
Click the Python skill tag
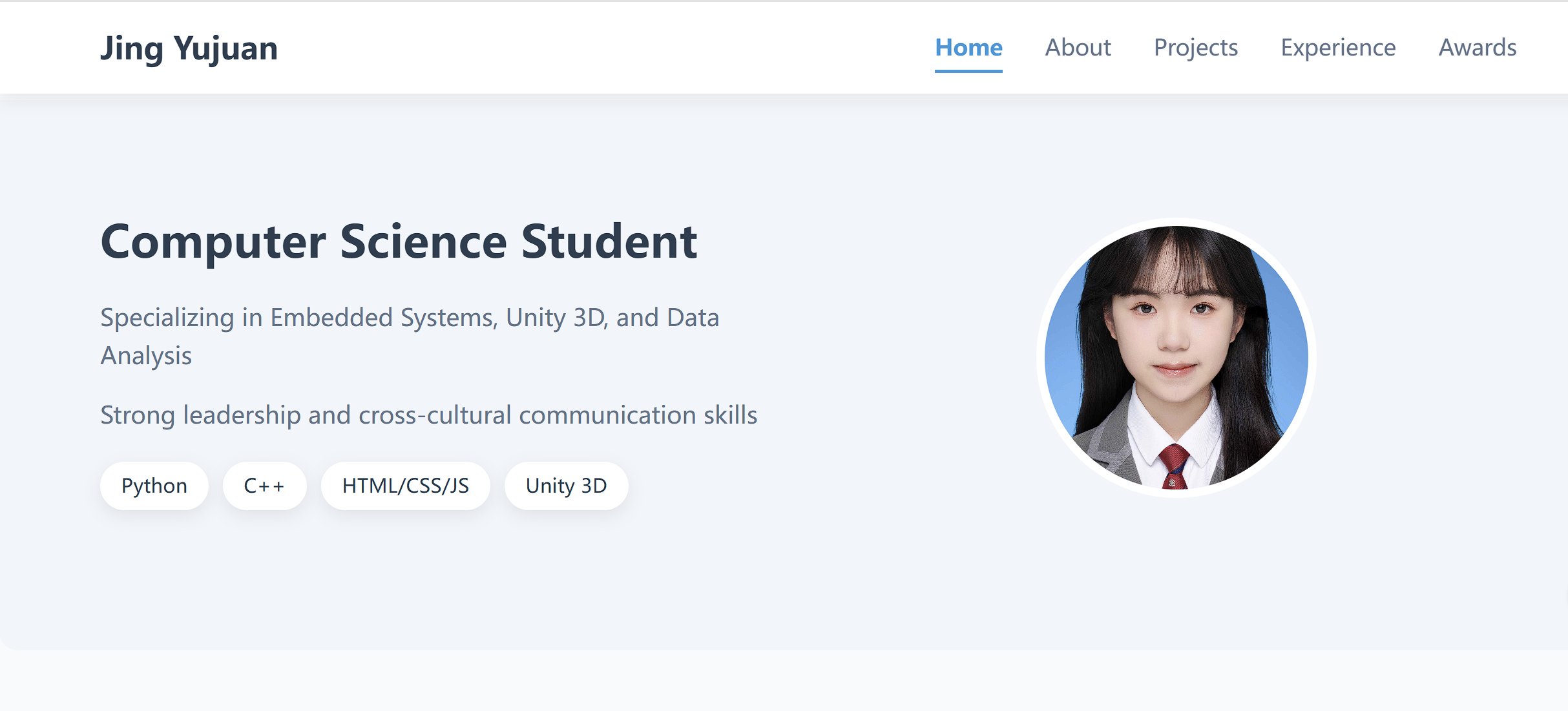(x=154, y=486)
